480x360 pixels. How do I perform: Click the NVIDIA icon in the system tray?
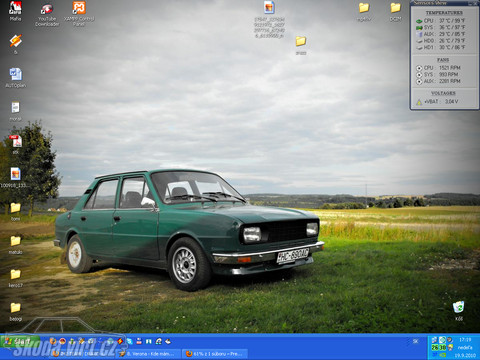[x=443, y=355]
